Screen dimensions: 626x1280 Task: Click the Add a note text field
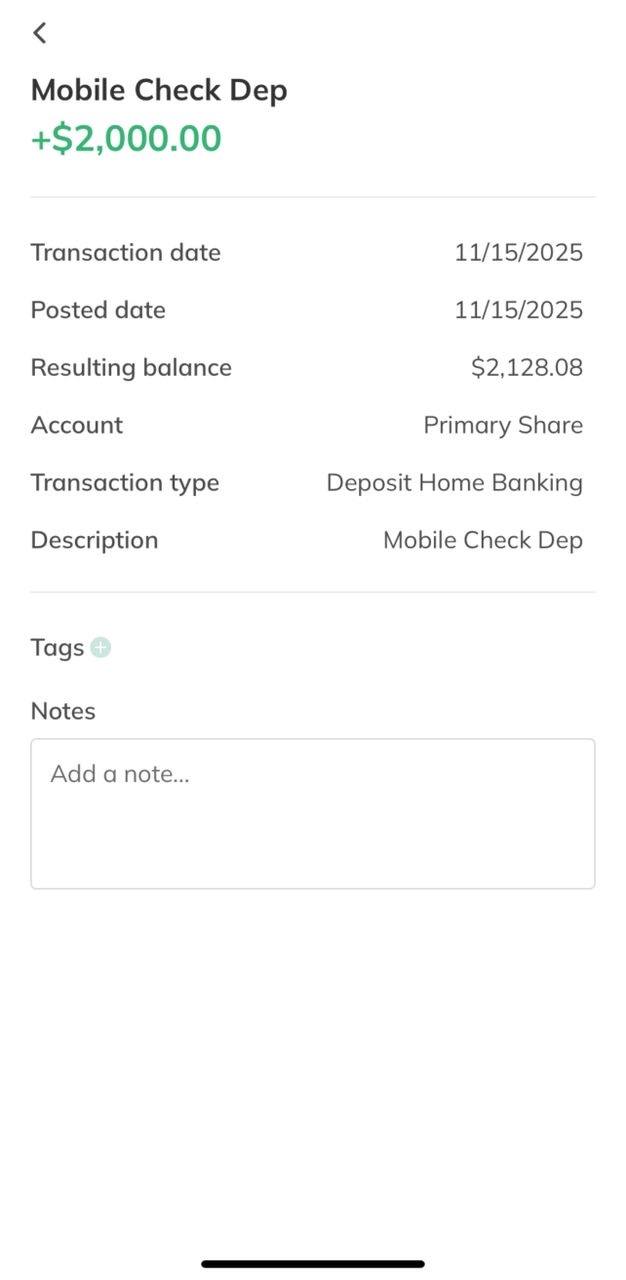click(x=312, y=813)
